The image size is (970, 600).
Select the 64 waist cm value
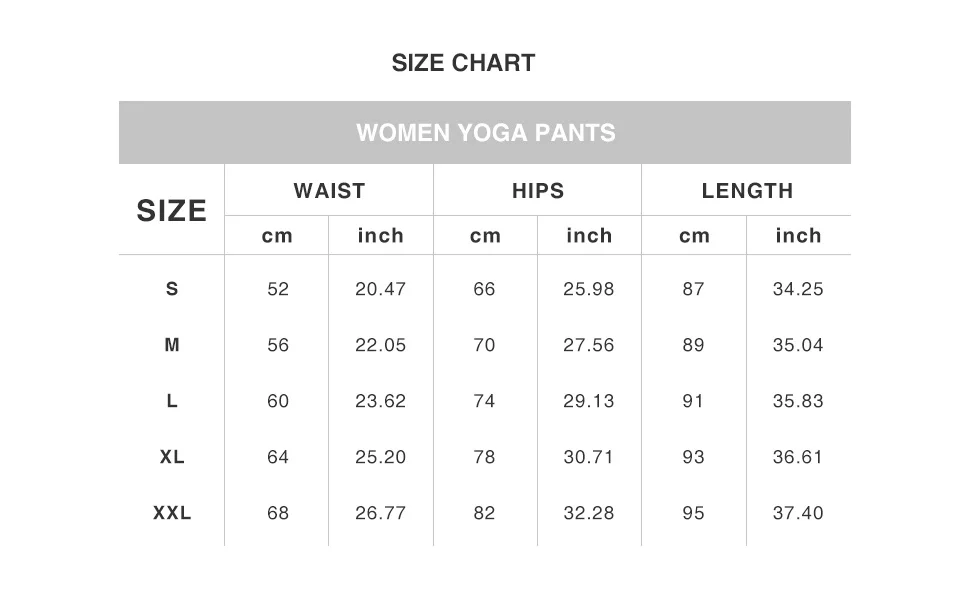[x=278, y=457]
